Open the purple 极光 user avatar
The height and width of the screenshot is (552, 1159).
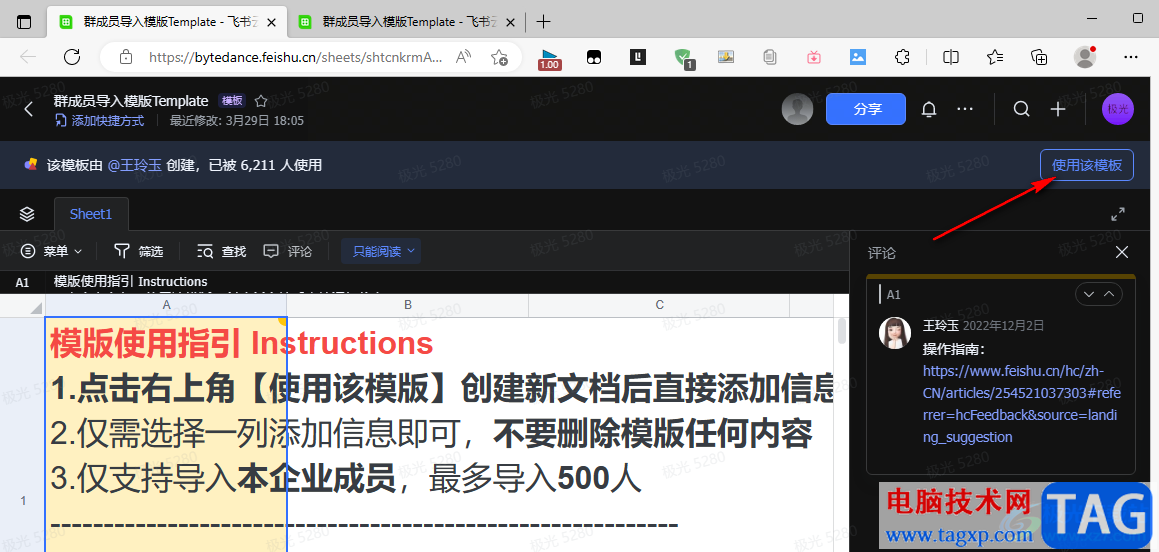(x=1118, y=109)
